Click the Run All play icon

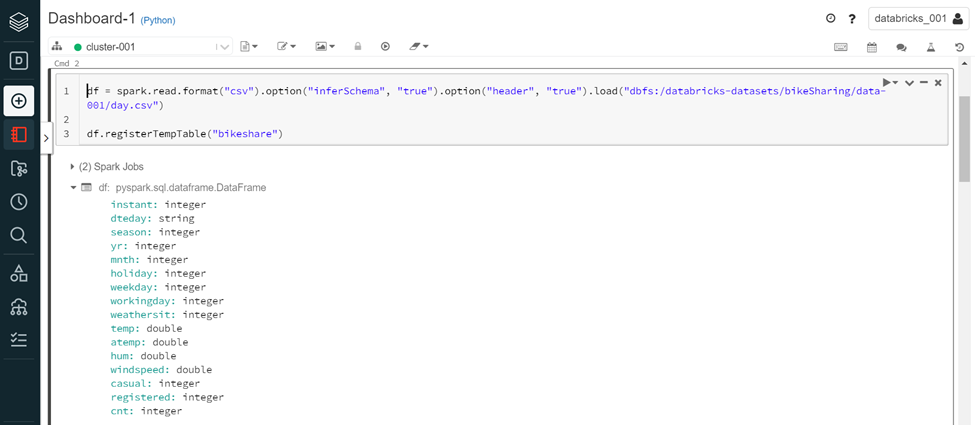[386, 47]
